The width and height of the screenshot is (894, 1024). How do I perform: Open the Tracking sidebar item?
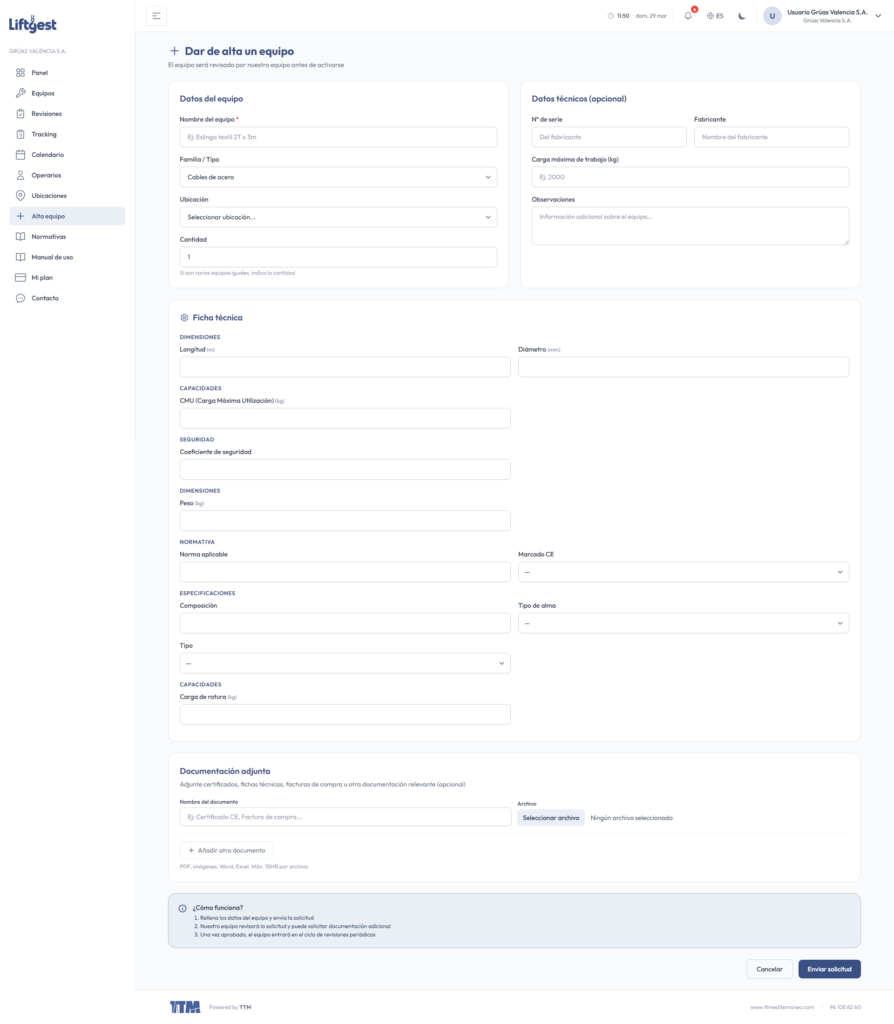tap(44, 134)
